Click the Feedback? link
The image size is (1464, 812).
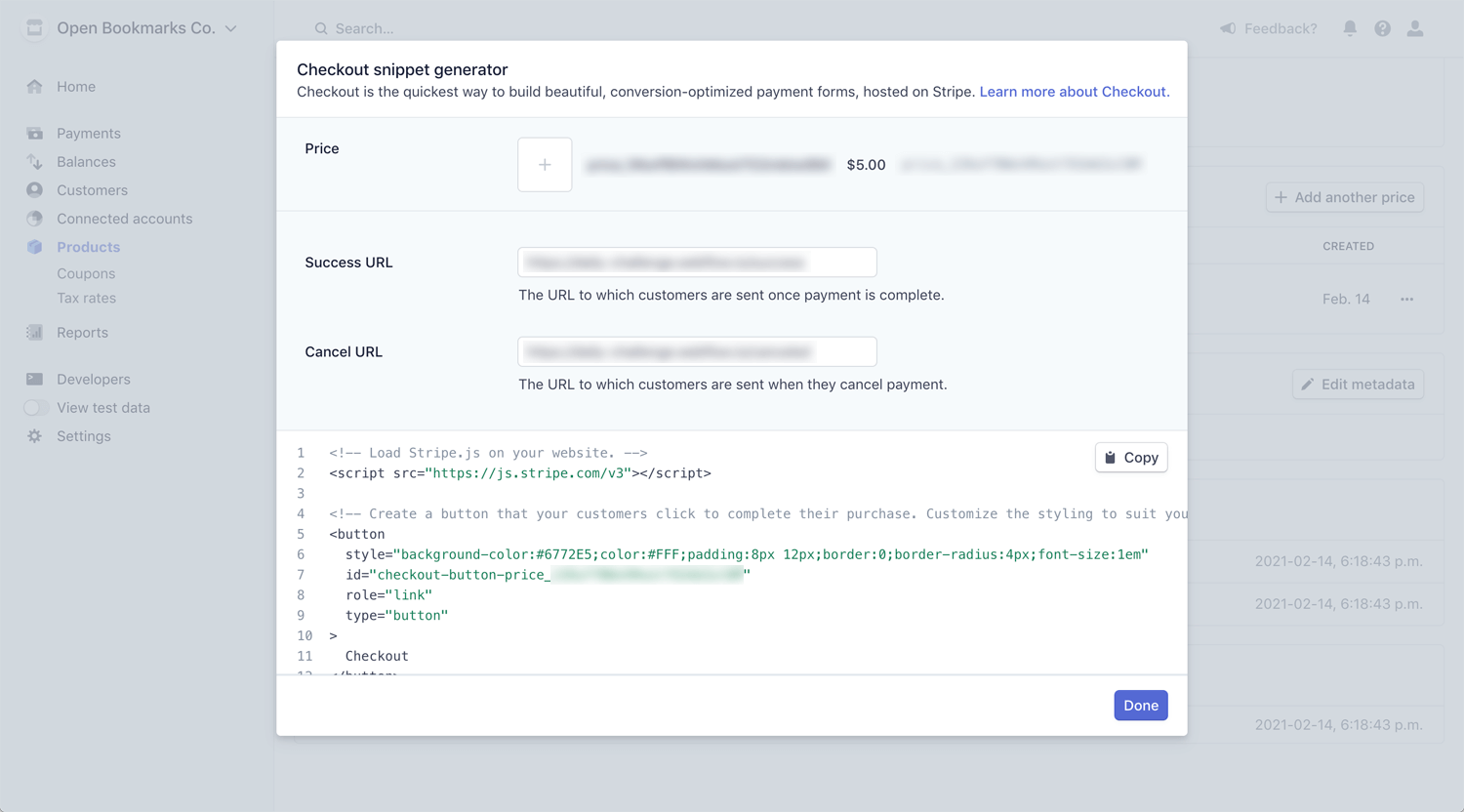1281,29
